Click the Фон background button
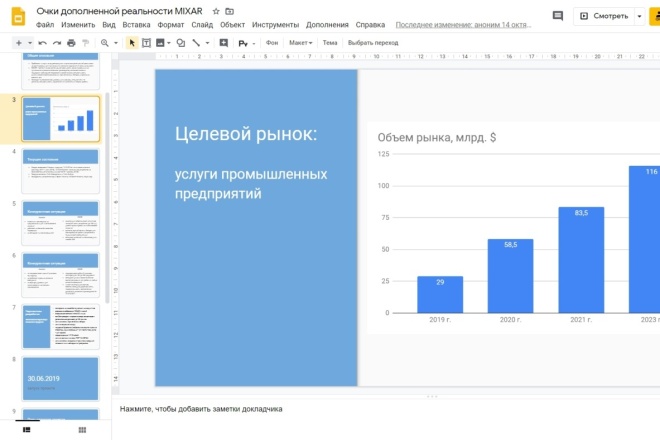This screenshot has height=440, width=660. (272, 43)
